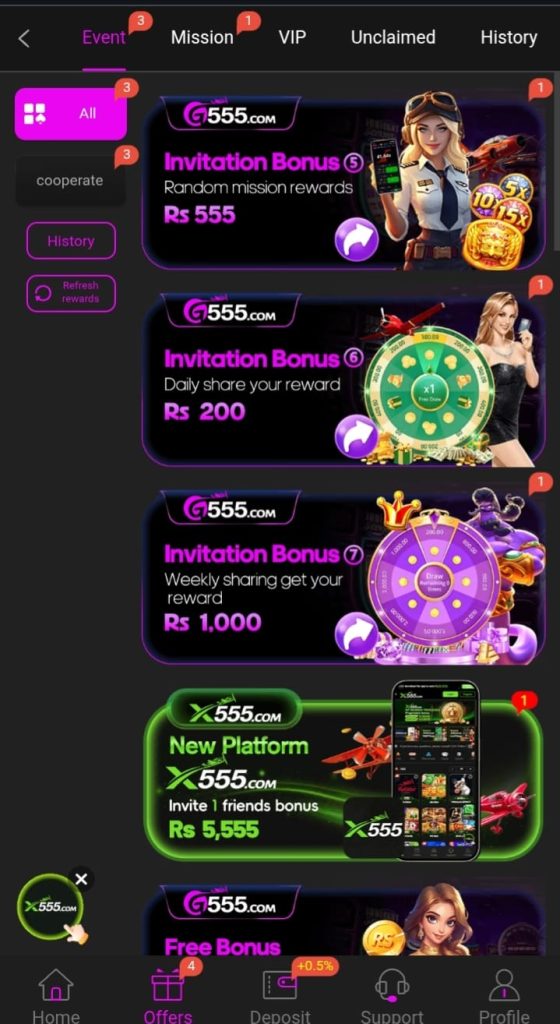Click the sidebar History button
Image resolution: width=560 pixels, height=1024 pixels.
70,241
